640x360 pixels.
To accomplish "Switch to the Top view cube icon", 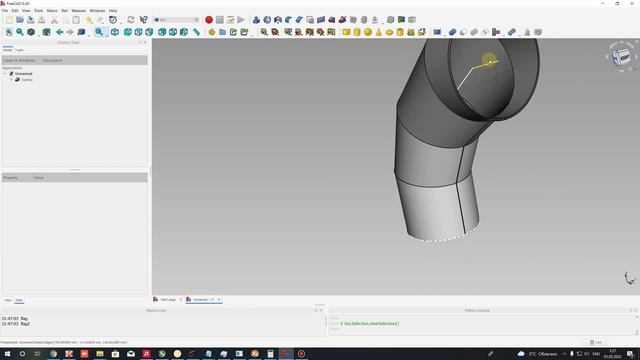I will pyautogui.click(x=138, y=32).
